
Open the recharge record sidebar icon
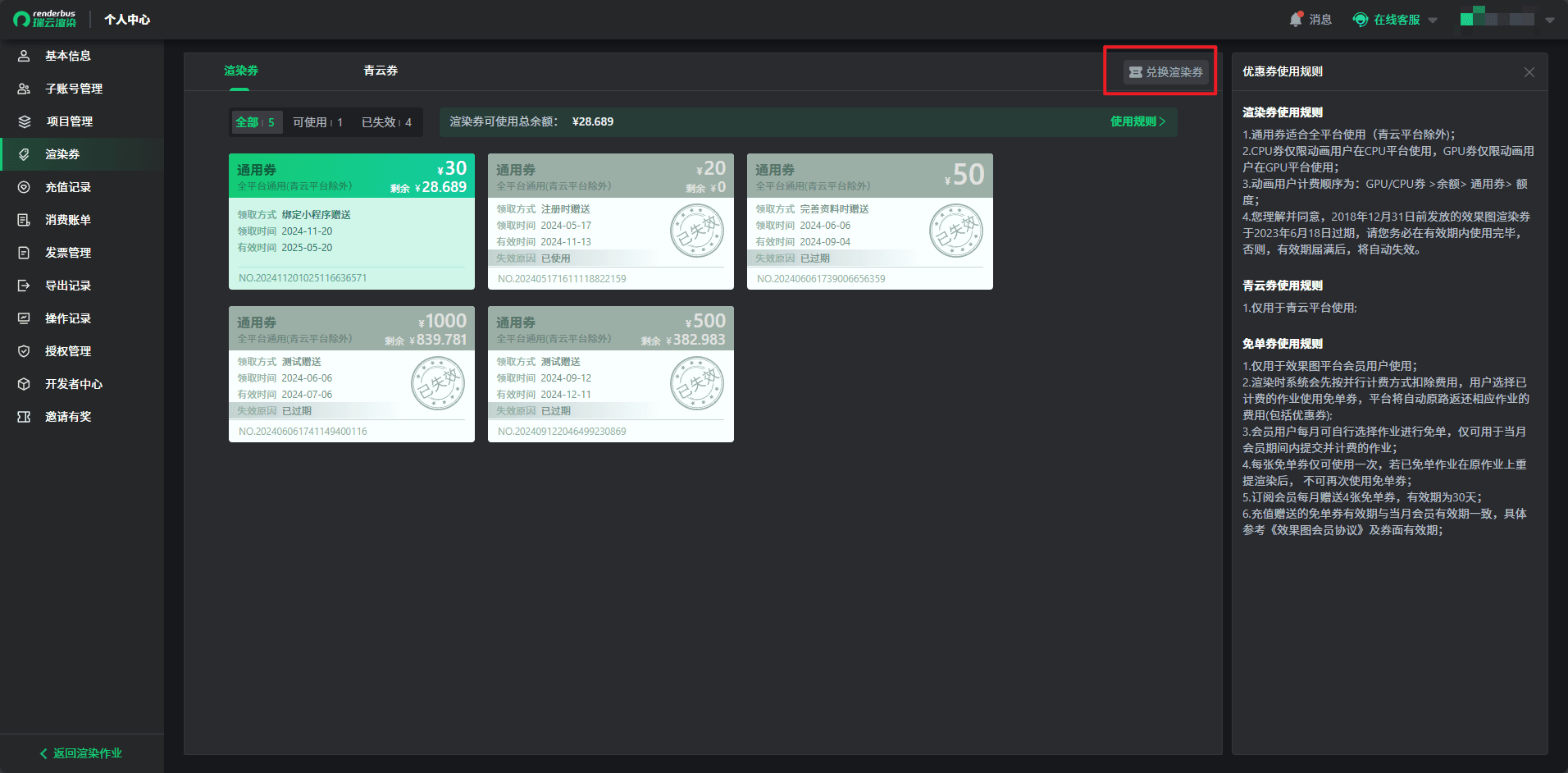tap(24, 187)
